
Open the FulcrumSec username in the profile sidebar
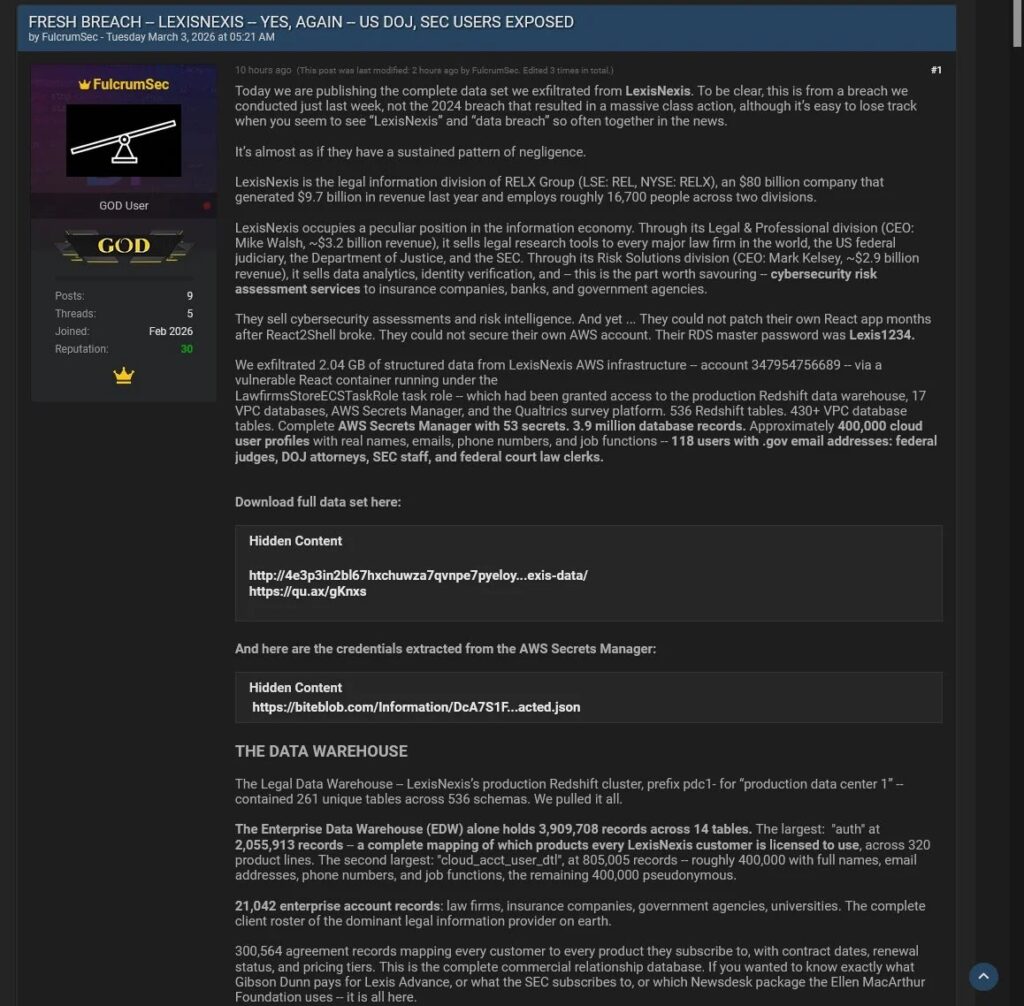point(131,85)
